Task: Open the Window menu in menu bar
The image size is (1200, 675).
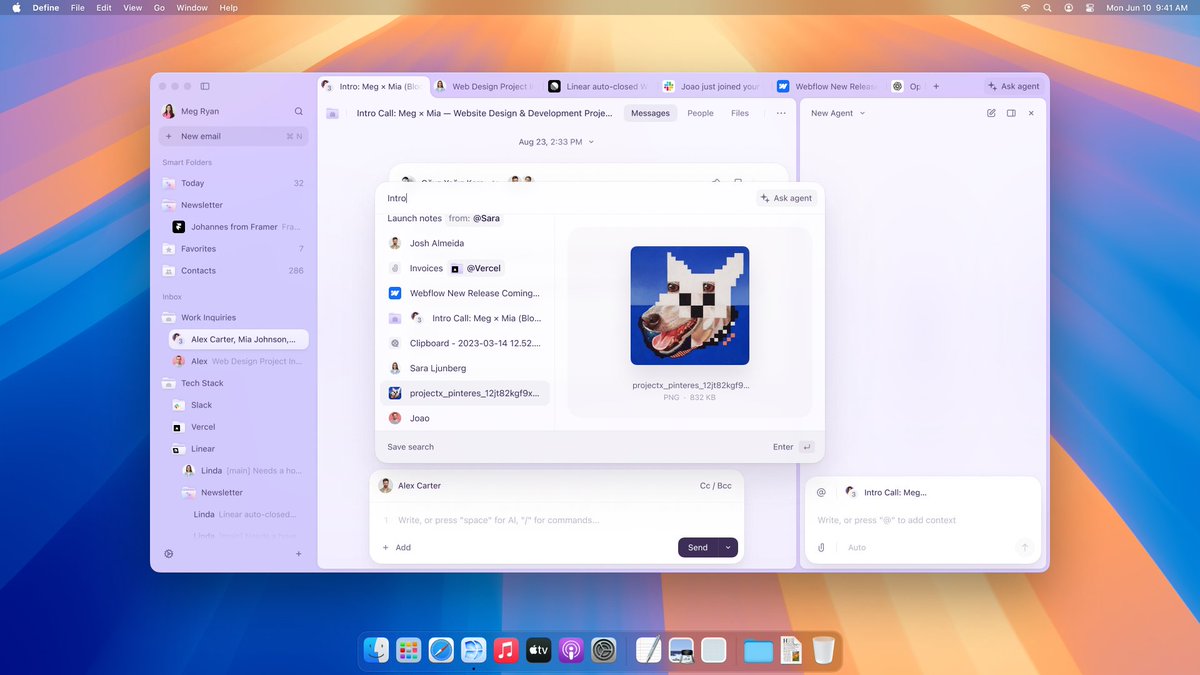Action: [x=192, y=7]
